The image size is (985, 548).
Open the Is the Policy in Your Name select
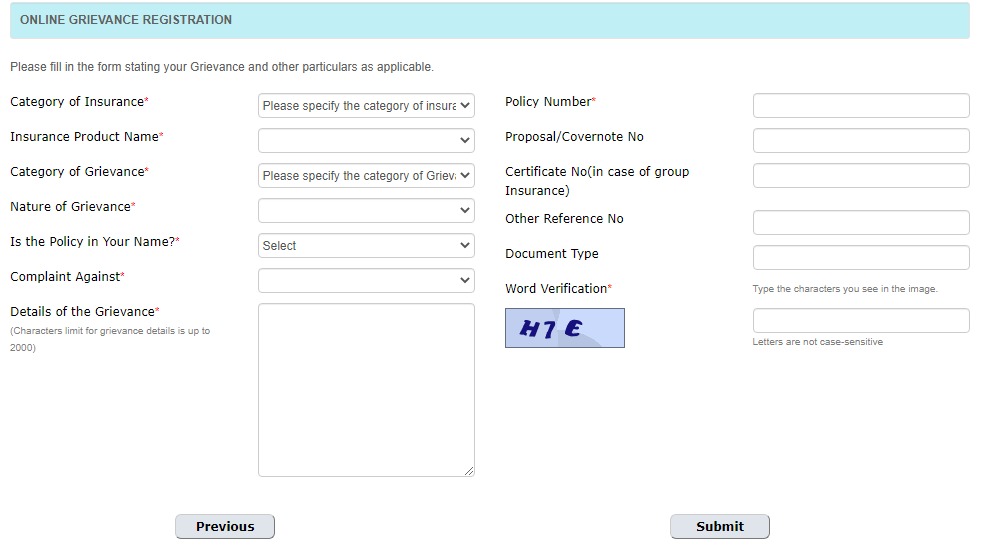tap(366, 246)
